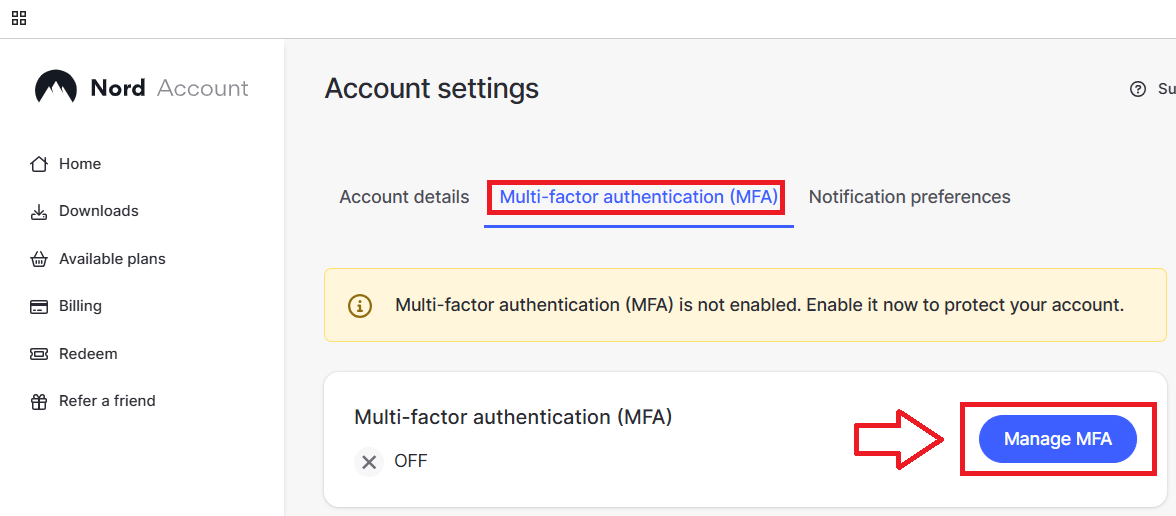Click the Available plans basket icon

(39, 260)
